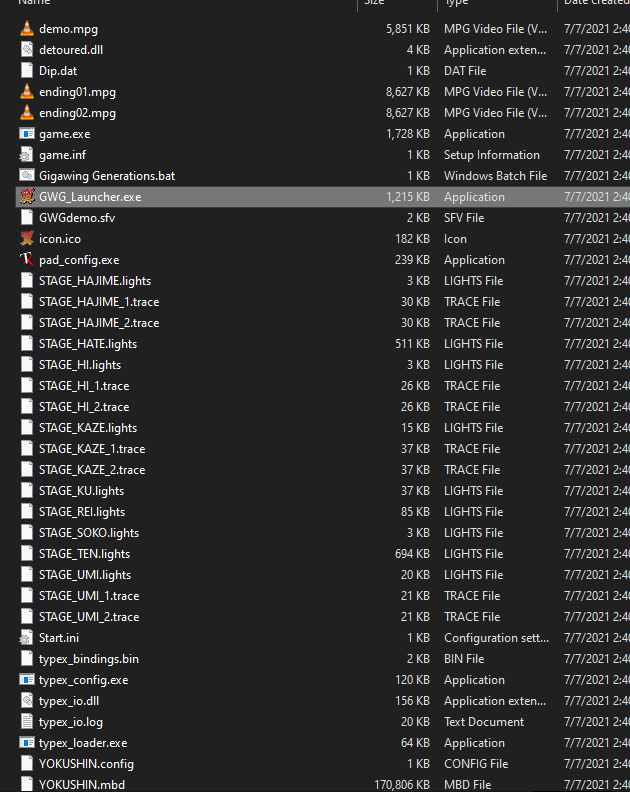The image size is (630, 792).
Task: Click the text document icon for typex_io.log
Action: click(27, 722)
